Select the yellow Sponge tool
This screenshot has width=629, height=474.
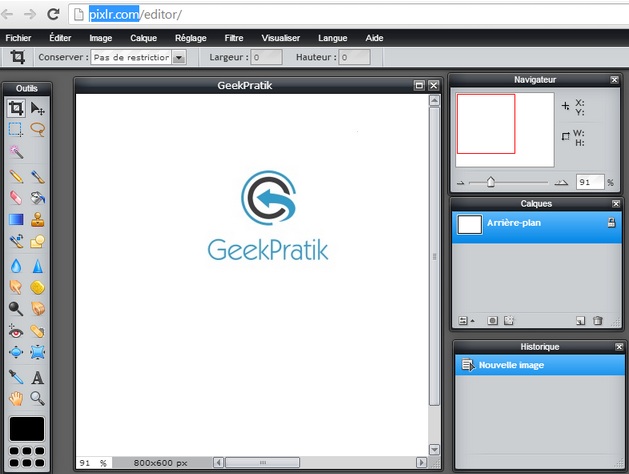38,287
